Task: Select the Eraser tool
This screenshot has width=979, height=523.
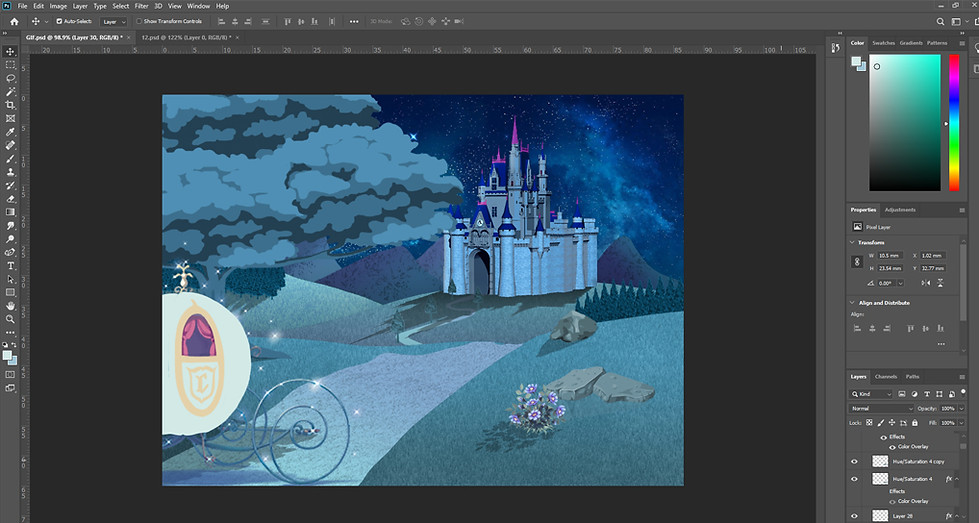Action: click(10, 199)
